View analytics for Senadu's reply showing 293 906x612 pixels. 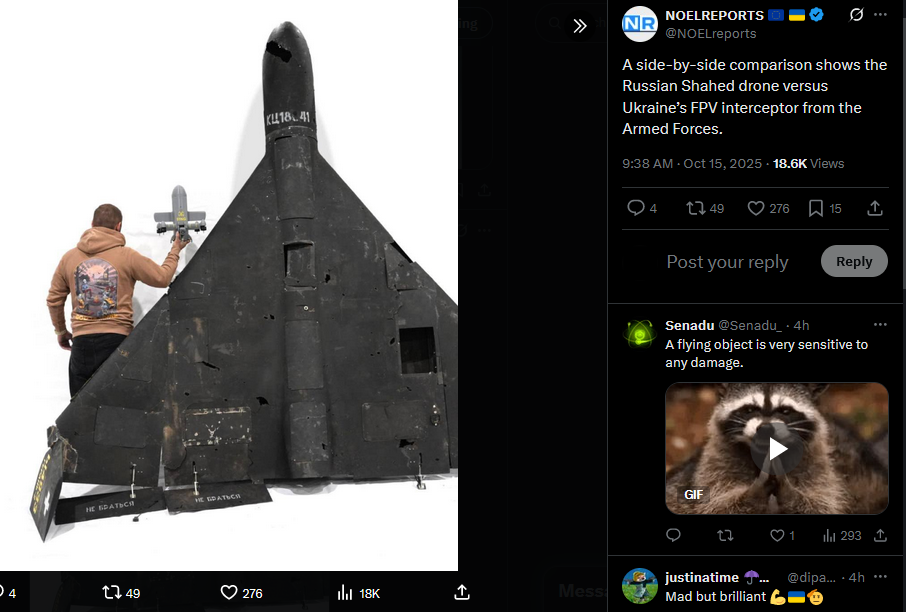click(x=842, y=536)
